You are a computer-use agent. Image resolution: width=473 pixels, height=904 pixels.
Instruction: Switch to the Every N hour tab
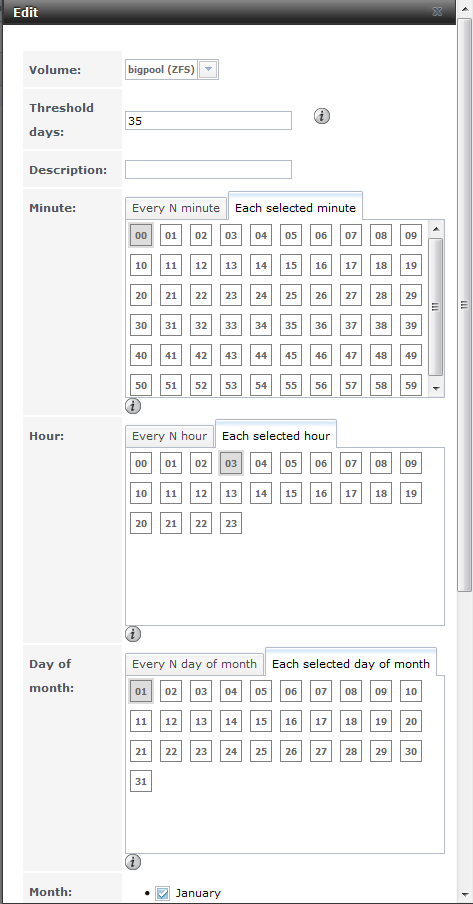coord(169,436)
